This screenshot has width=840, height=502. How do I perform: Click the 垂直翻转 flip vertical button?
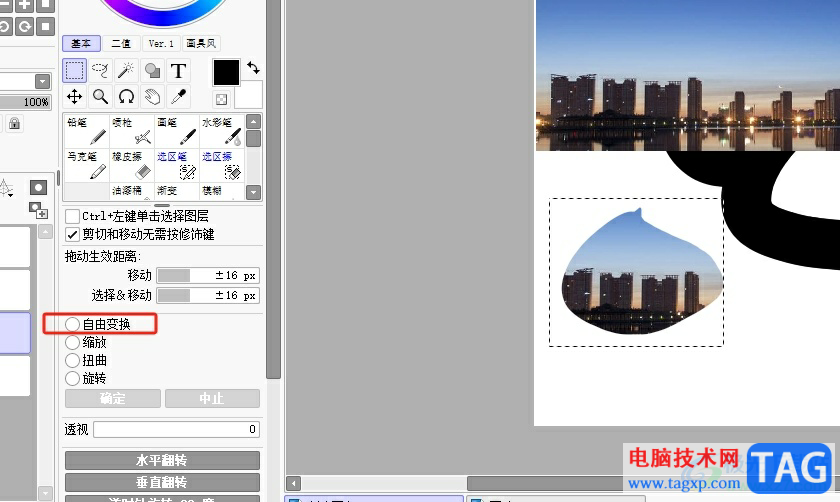pos(162,482)
